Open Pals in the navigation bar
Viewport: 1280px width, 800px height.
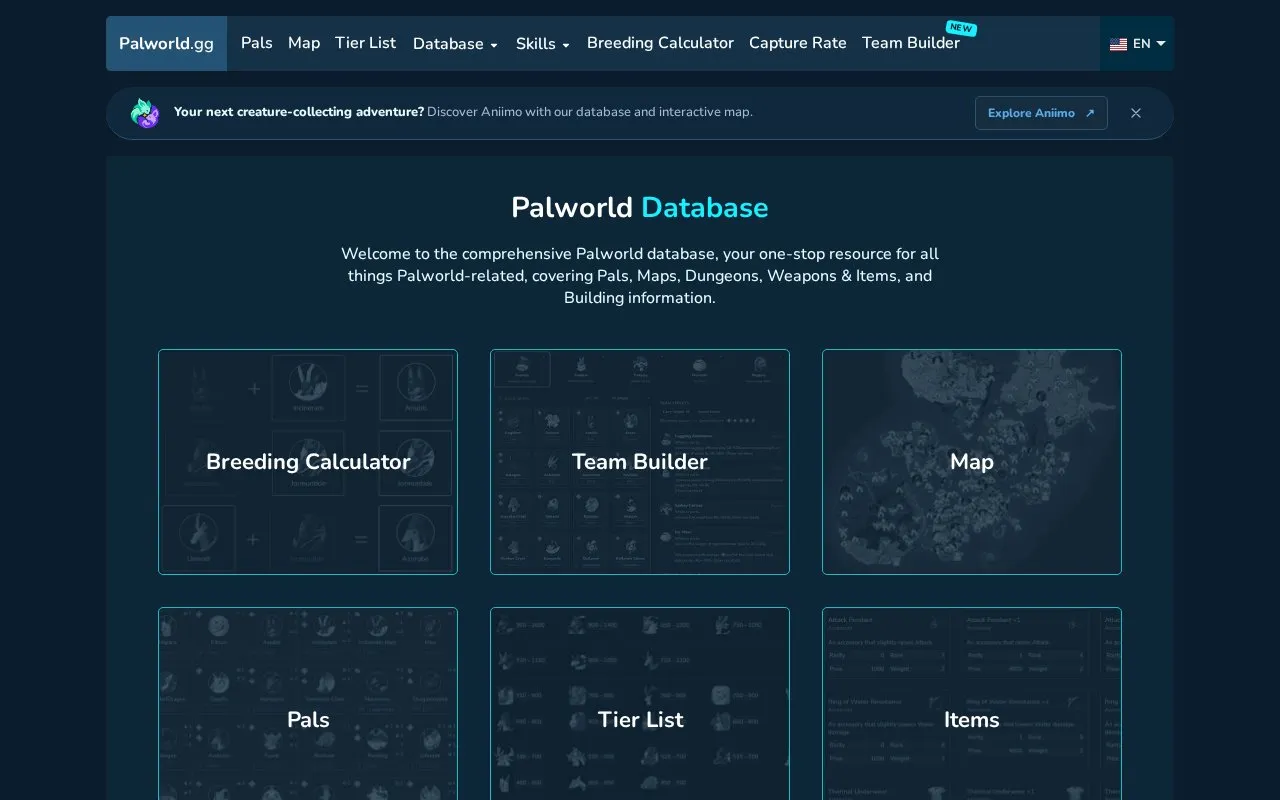[257, 43]
